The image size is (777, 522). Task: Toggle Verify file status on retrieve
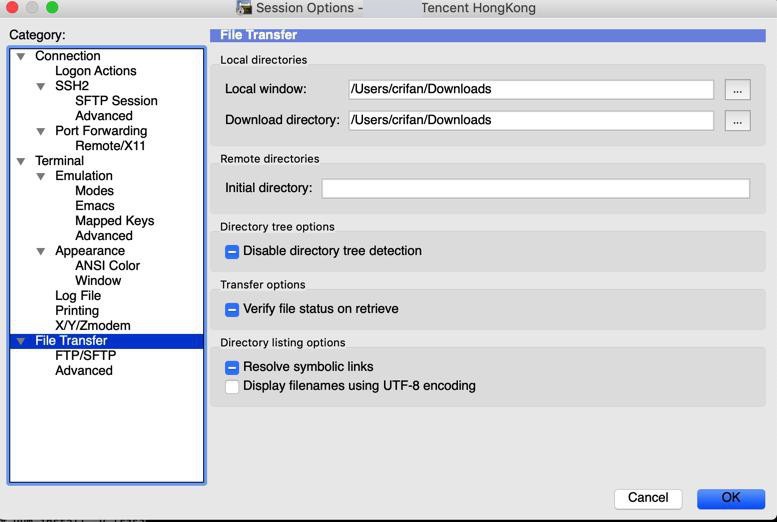click(x=231, y=309)
